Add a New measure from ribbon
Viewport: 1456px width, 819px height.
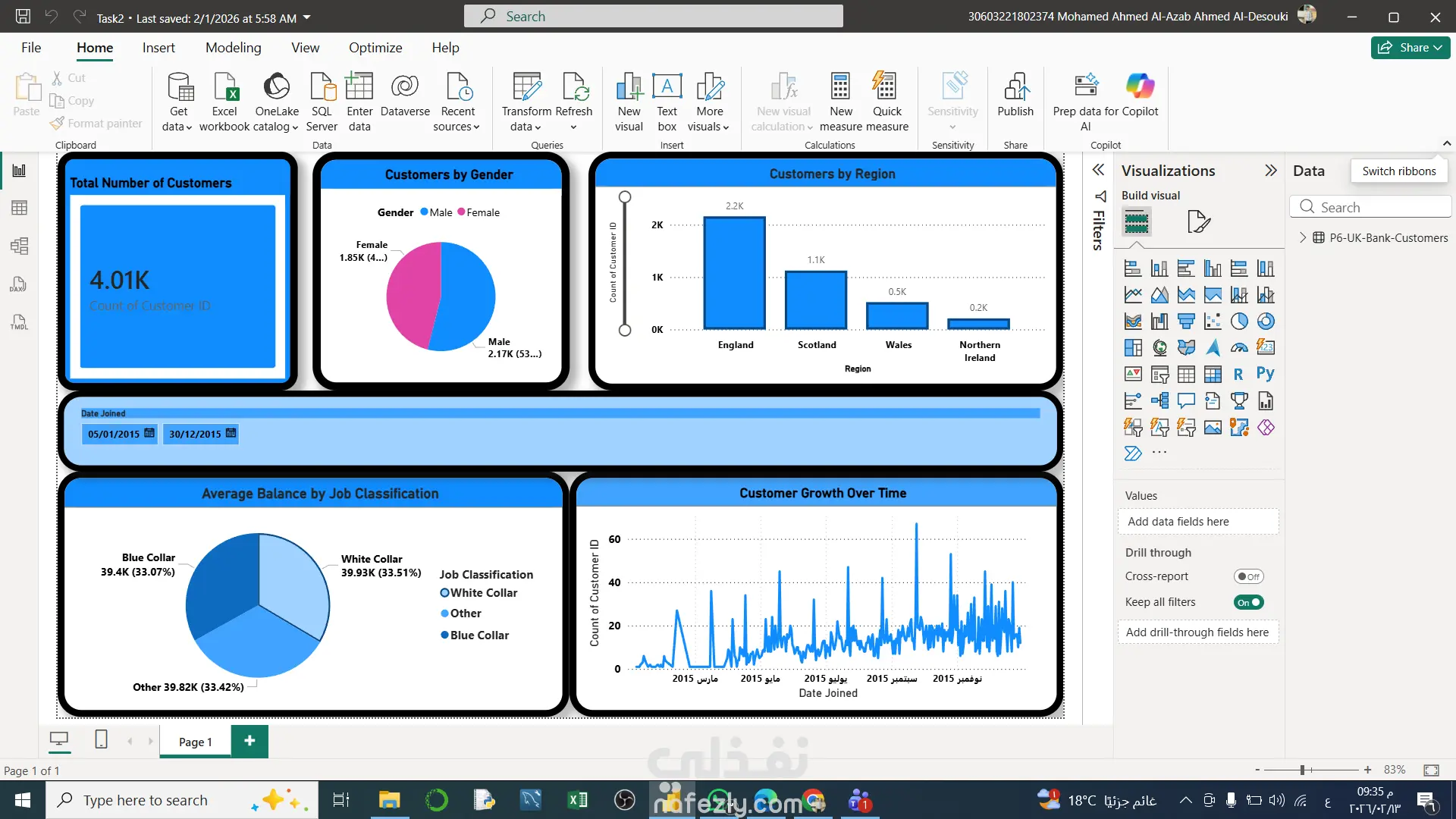[x=840, y=87]
